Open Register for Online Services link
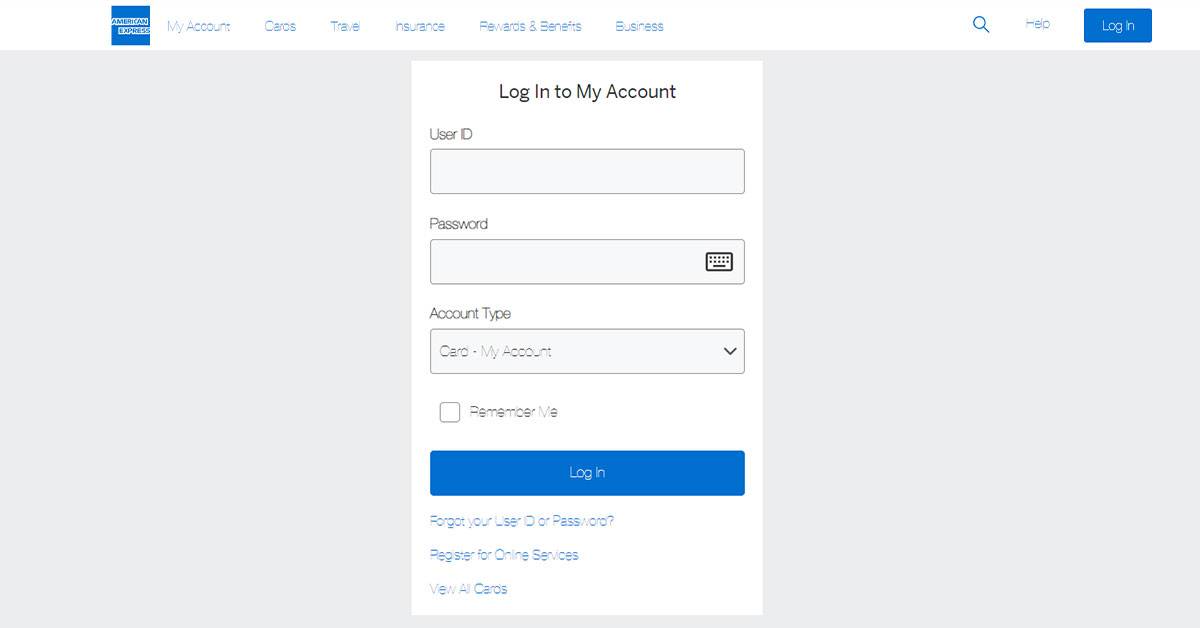 pyautogui.click(x=504, y=555)
